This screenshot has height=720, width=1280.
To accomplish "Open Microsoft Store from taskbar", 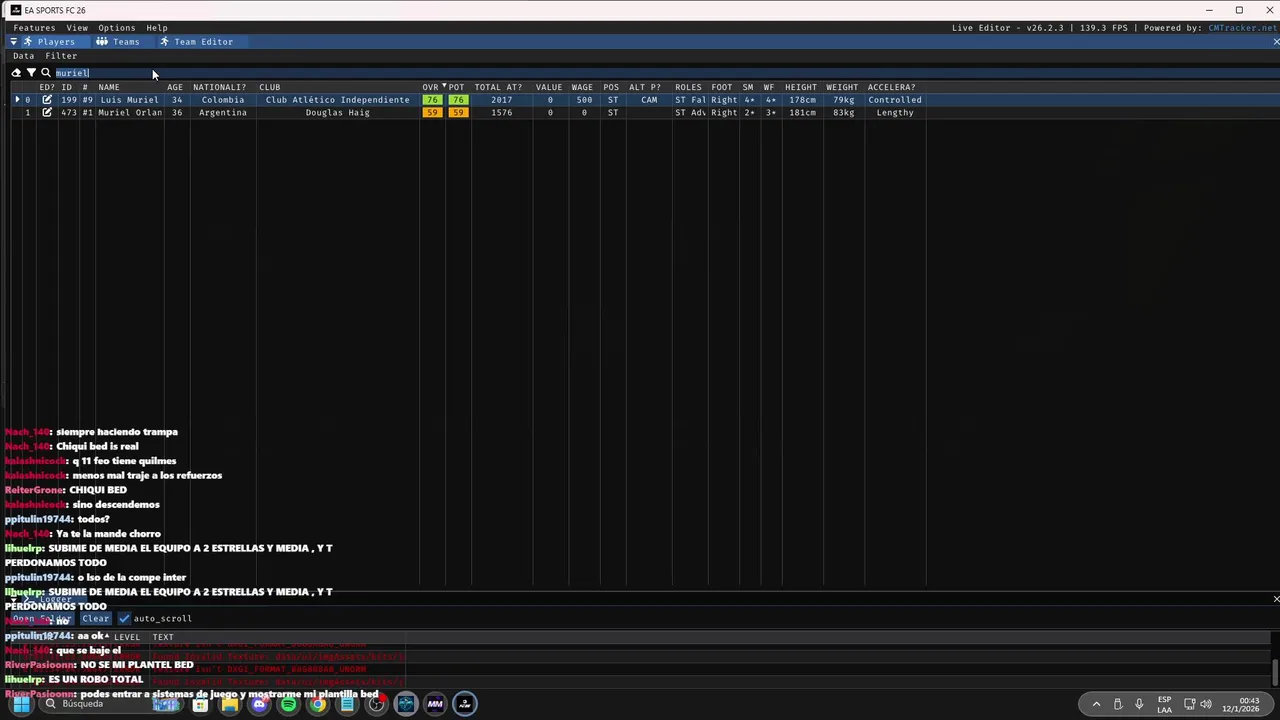I will point(200,704).
